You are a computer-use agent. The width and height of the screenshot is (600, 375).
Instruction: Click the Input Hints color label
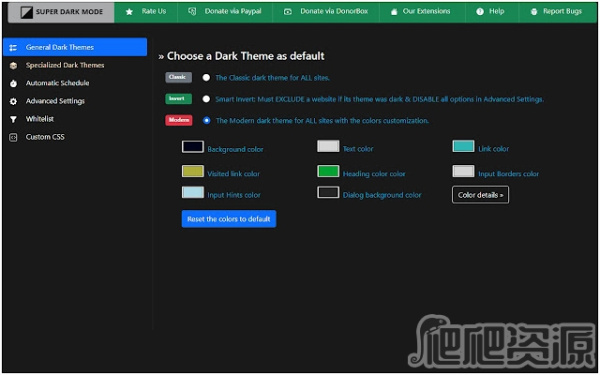pos(234,195)
